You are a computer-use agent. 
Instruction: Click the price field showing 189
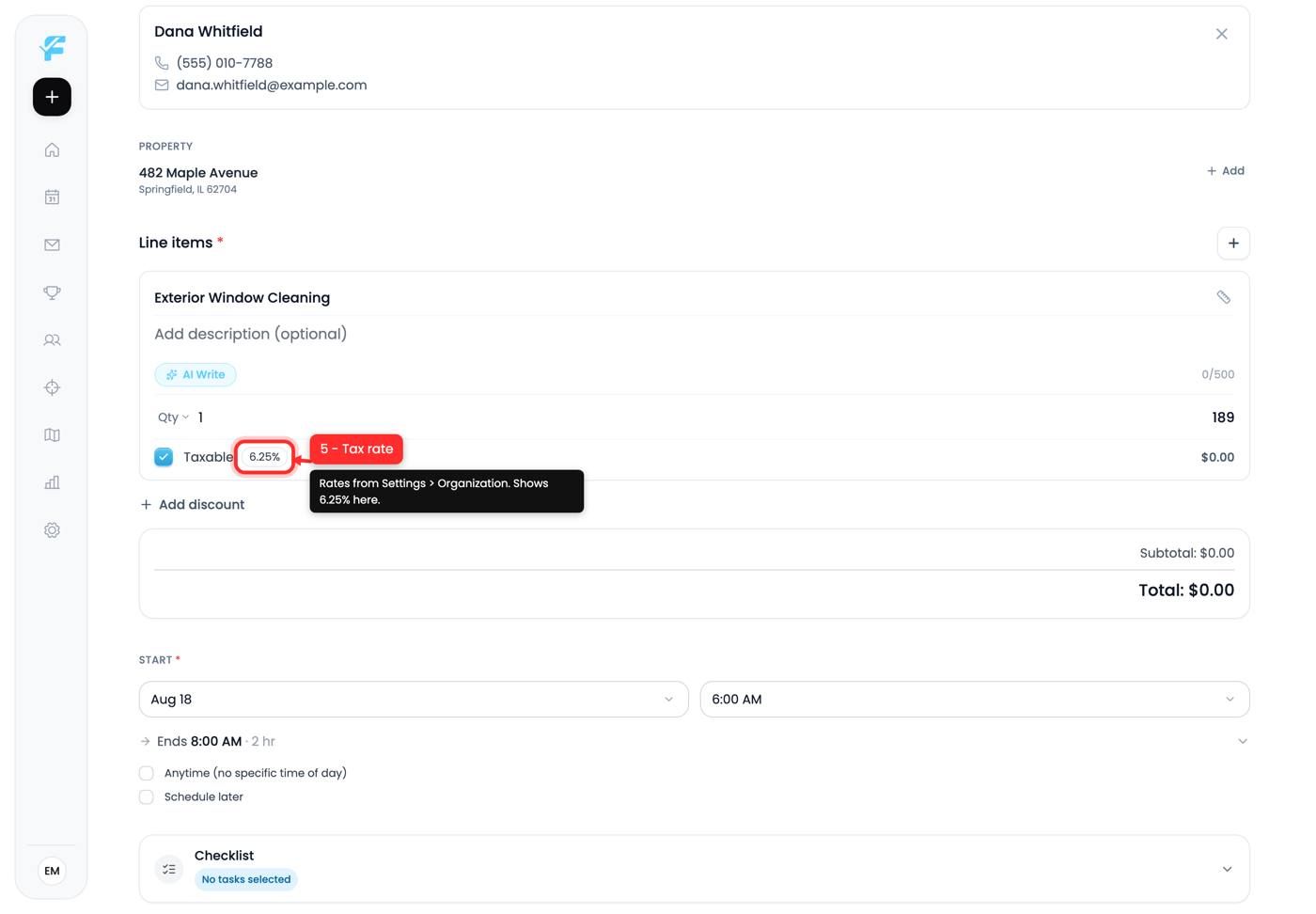[x=1223, y=418]
